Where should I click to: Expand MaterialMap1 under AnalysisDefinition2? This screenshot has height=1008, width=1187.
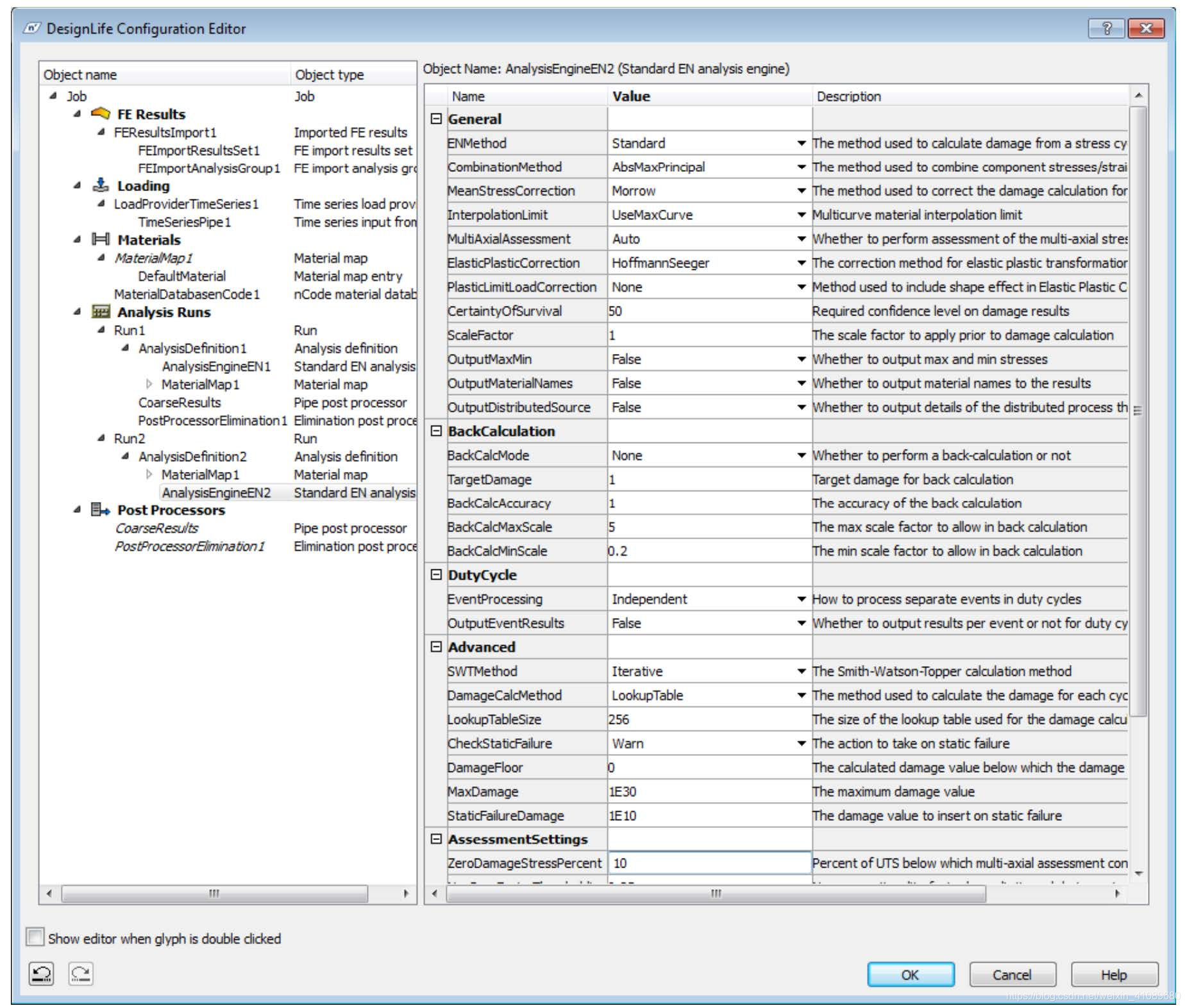(x=149, y=475)
